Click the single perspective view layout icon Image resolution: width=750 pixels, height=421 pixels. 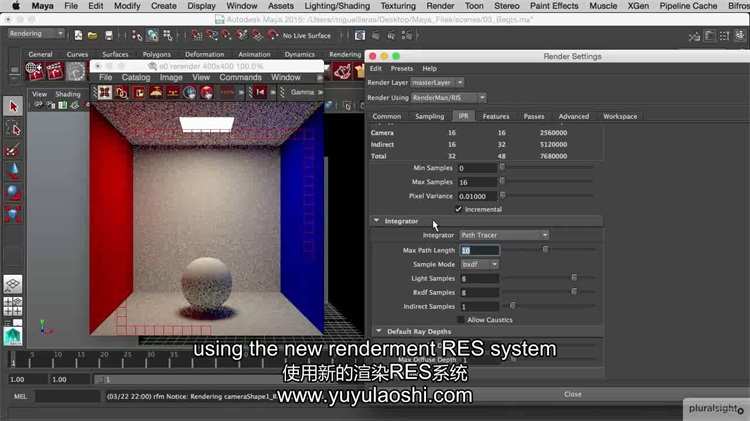[x=13, y=284]
